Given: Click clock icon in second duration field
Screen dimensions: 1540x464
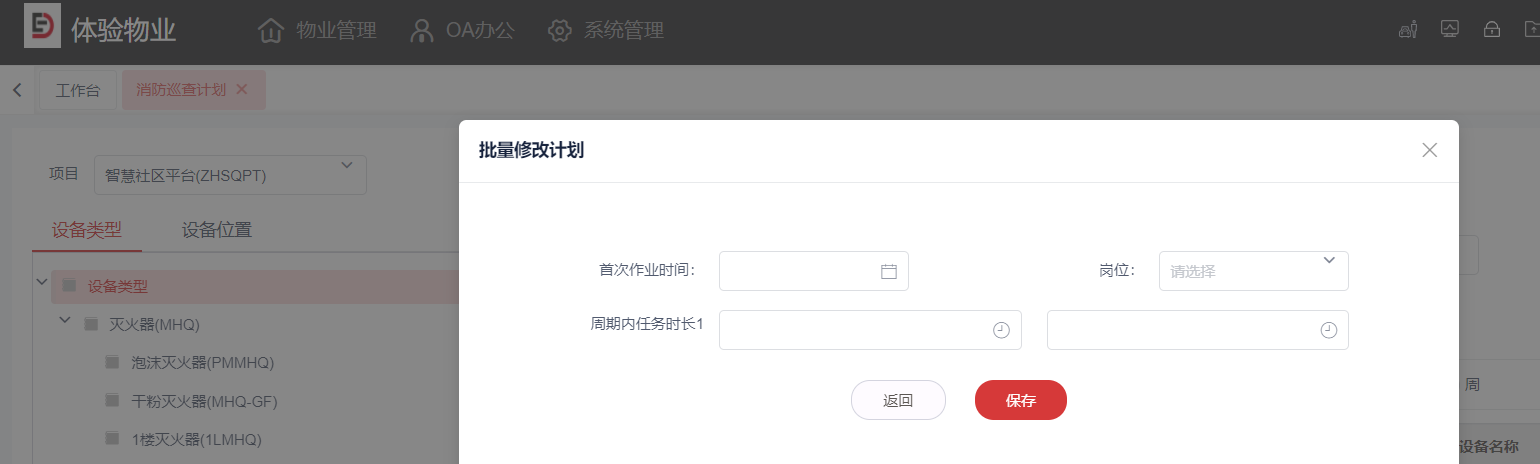Looking at the screenshot, I should 1328,330.
